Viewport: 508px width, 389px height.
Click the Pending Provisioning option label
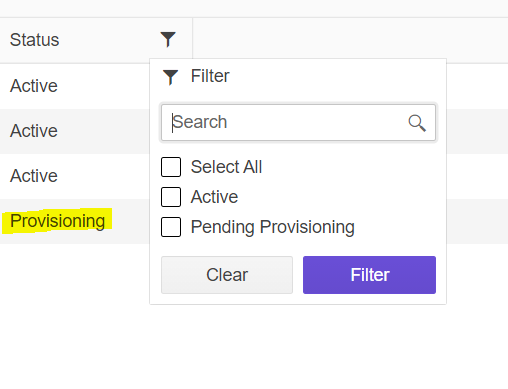coord(273,228)
